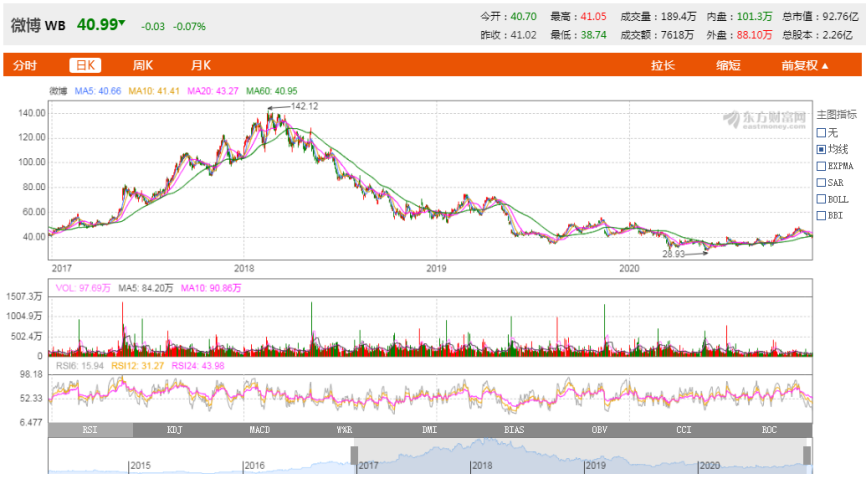Click the 成交额 7618万 value
The height and width of the screenshot is (479, 866).
[677, 35]
